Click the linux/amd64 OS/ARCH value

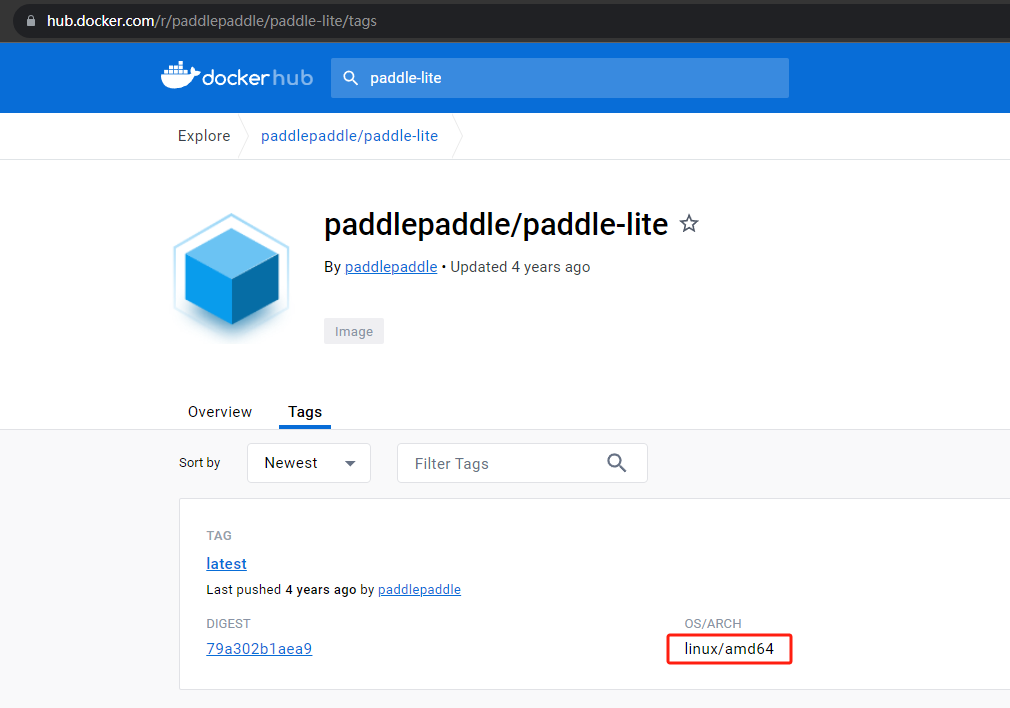coord(729,649)
